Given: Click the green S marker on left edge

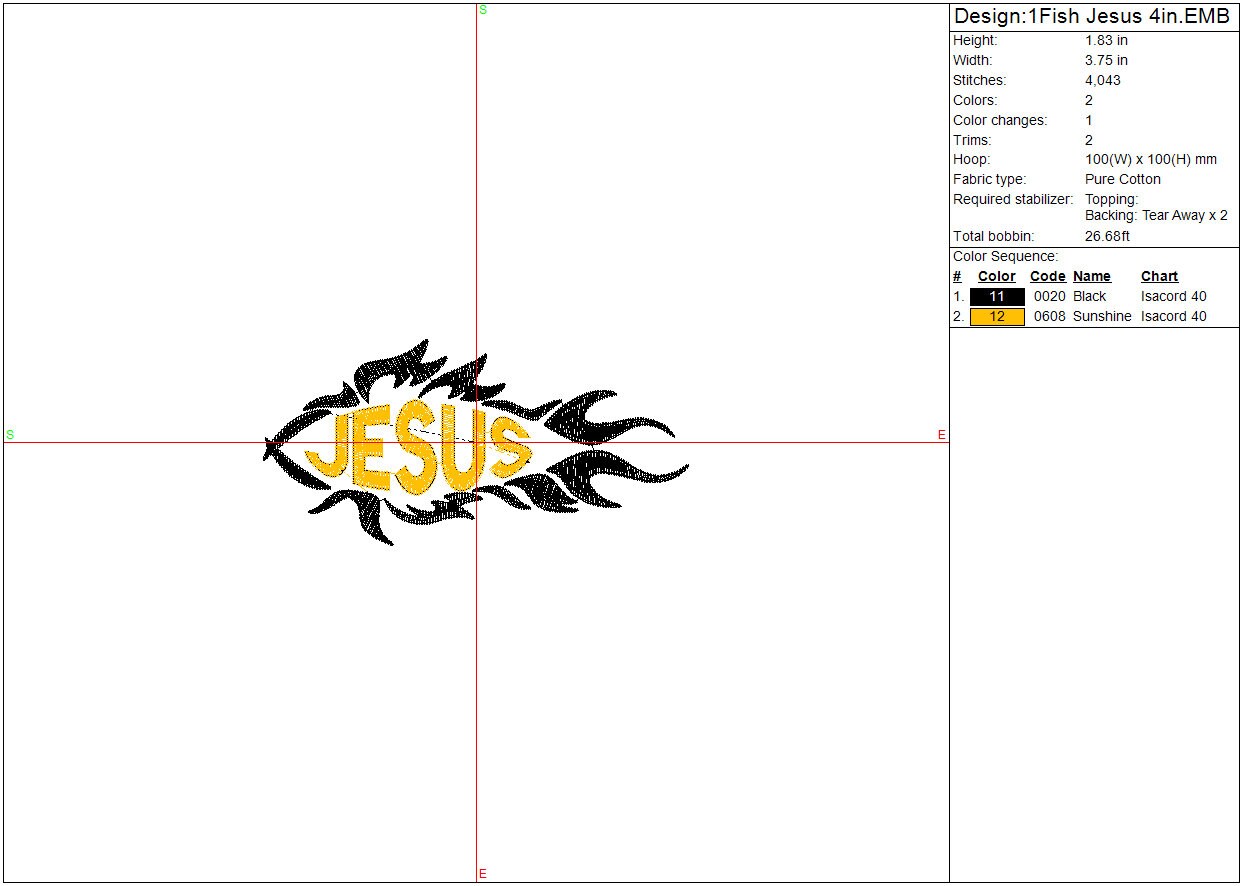Looking at the screenshot, I should click(x=10, y=435).
